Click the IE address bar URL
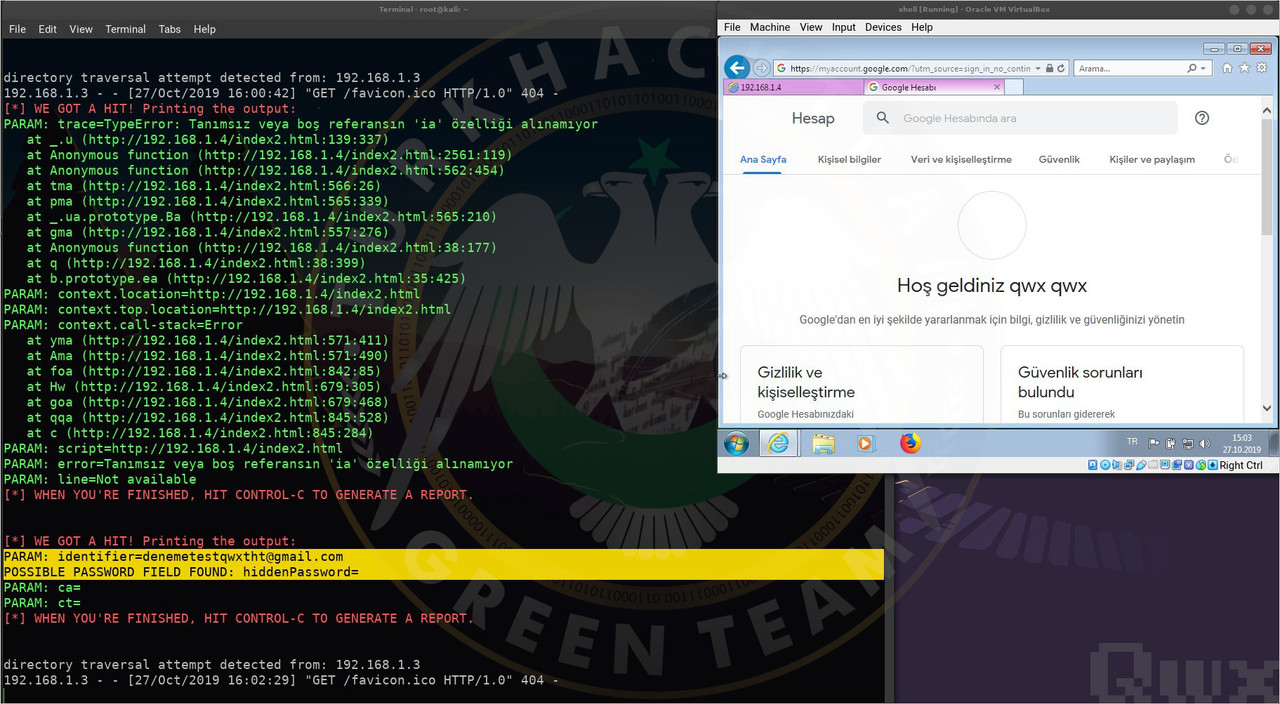Screen dimensions: 1280x704 [909, 68]
